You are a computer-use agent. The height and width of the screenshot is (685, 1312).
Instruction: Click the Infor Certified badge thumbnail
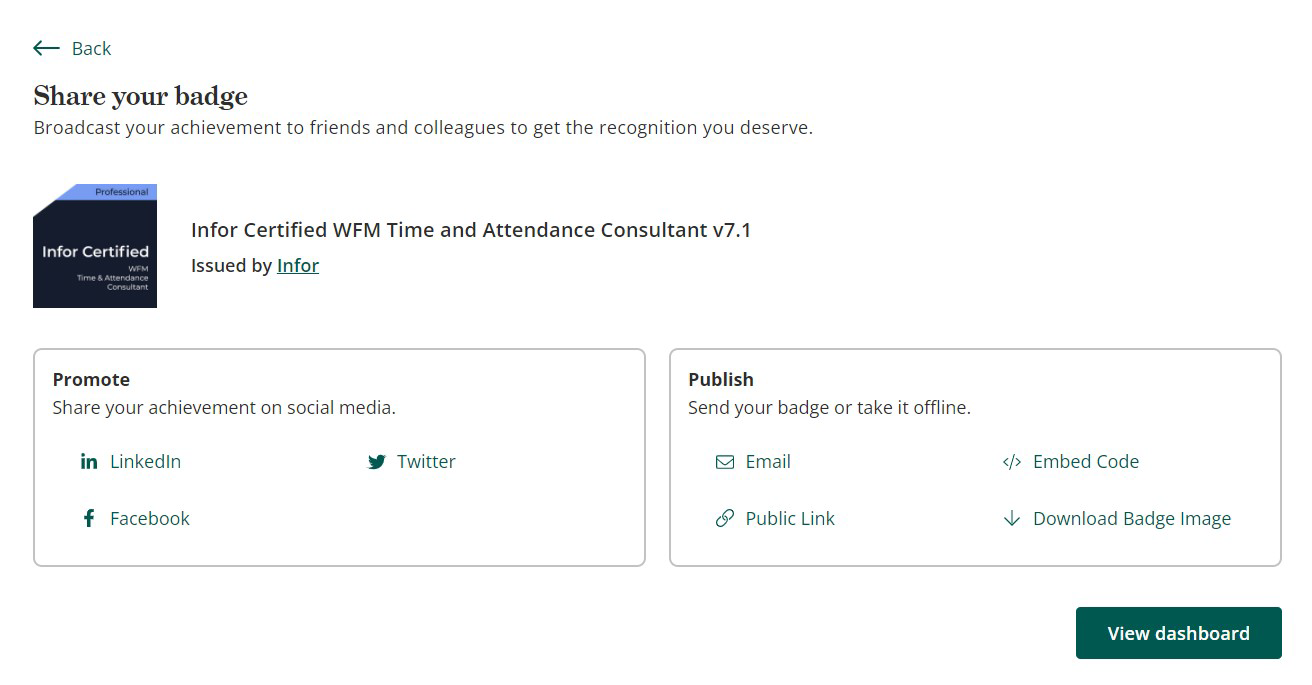(x=95, y=246)
